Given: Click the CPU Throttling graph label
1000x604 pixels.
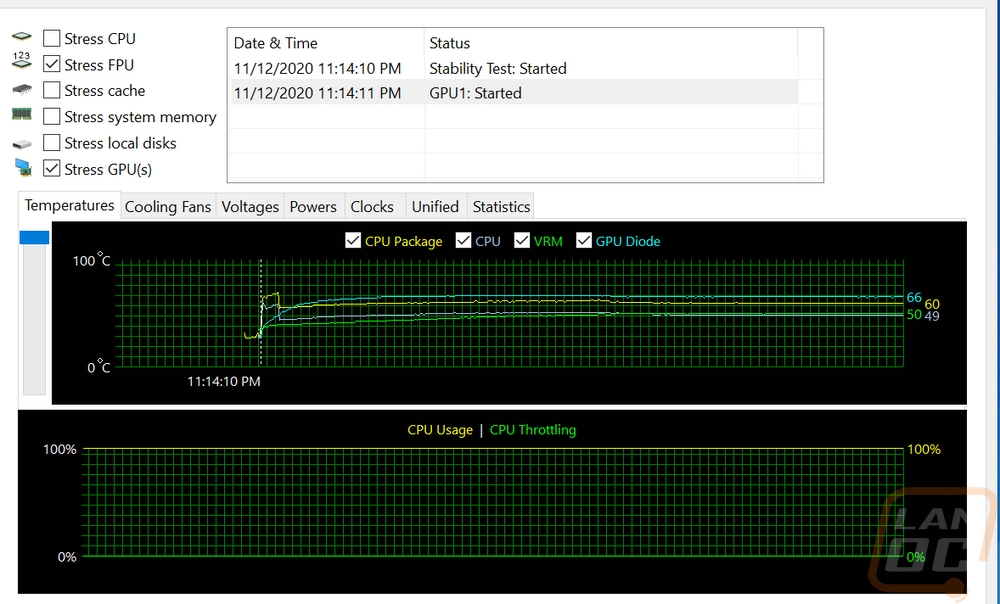Looking at the screenshot, I should (533, 430).
